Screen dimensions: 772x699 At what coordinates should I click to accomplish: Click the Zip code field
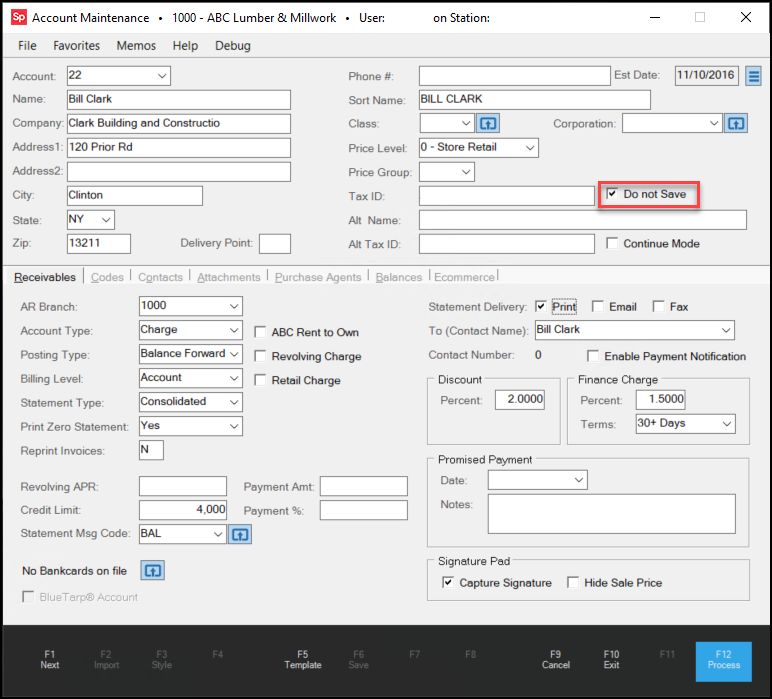(x=99, y=244)
